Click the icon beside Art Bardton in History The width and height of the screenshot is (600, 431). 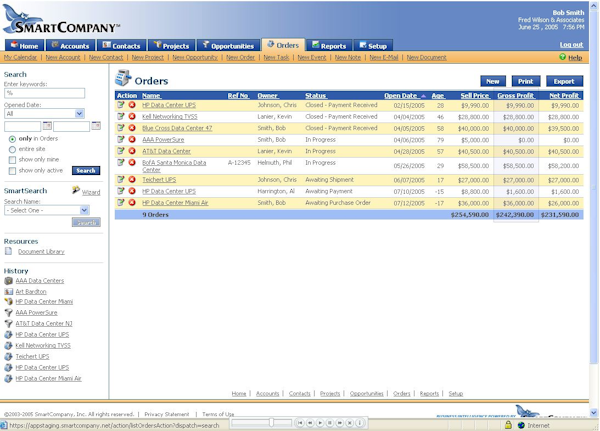pos(8,291)
